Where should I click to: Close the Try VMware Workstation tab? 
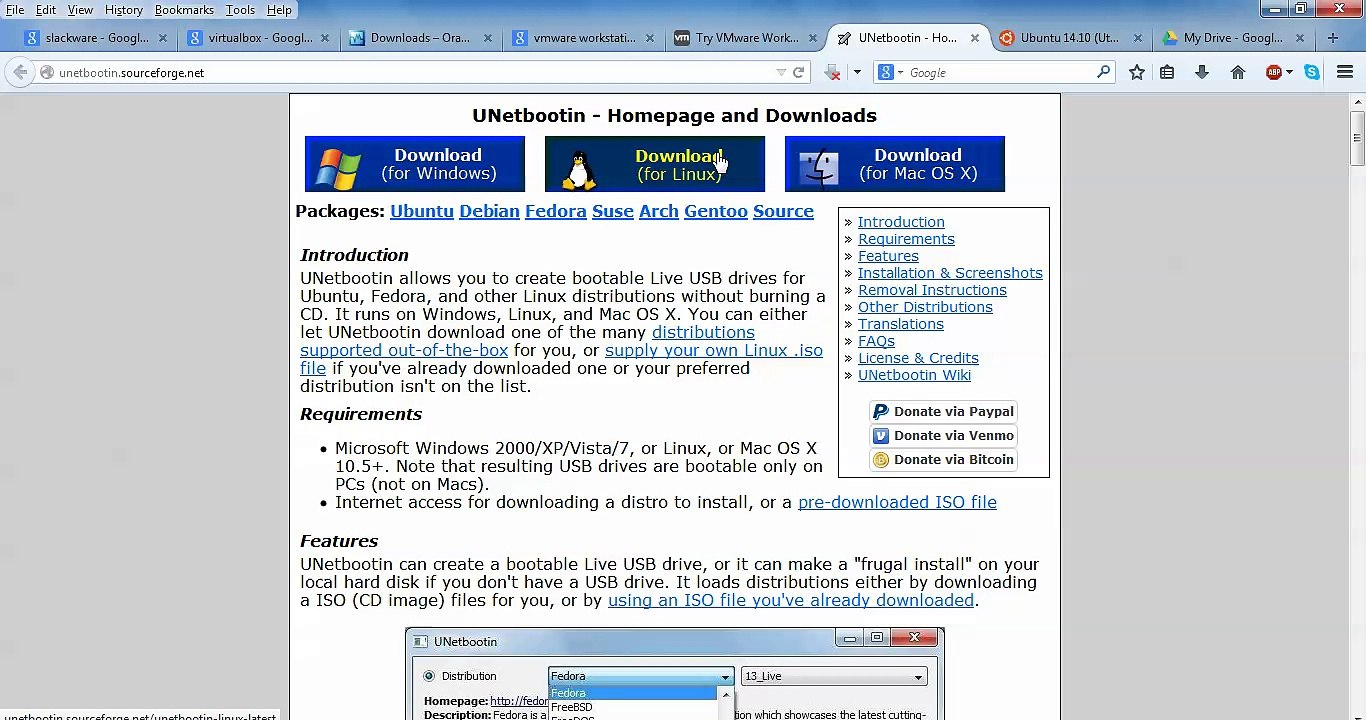coord(813,38)
